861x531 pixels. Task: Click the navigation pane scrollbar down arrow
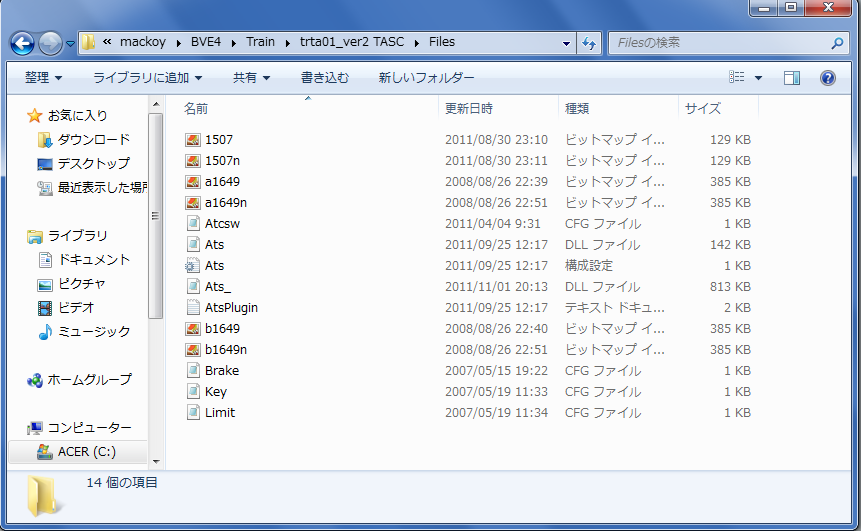pyautogui.click(x=156, y=462)
